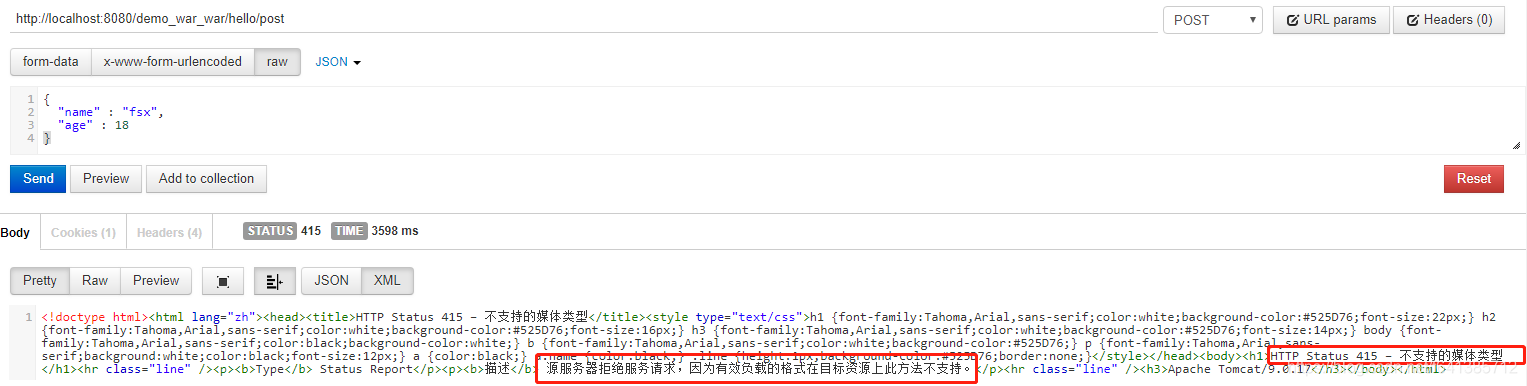Click the red Reset button
This screenshot has height=386, width=1527.
pyautogui.click(x=1474, y=179)
